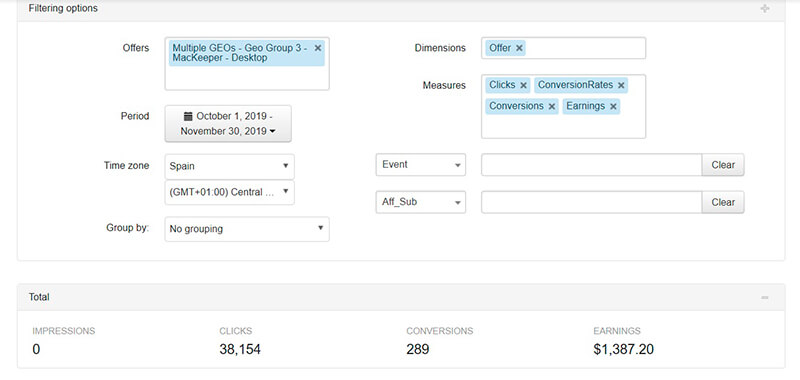This screenshot has height=380, width=800.
Task: Open the Period date range picker
Action: [x=228, y=123]
